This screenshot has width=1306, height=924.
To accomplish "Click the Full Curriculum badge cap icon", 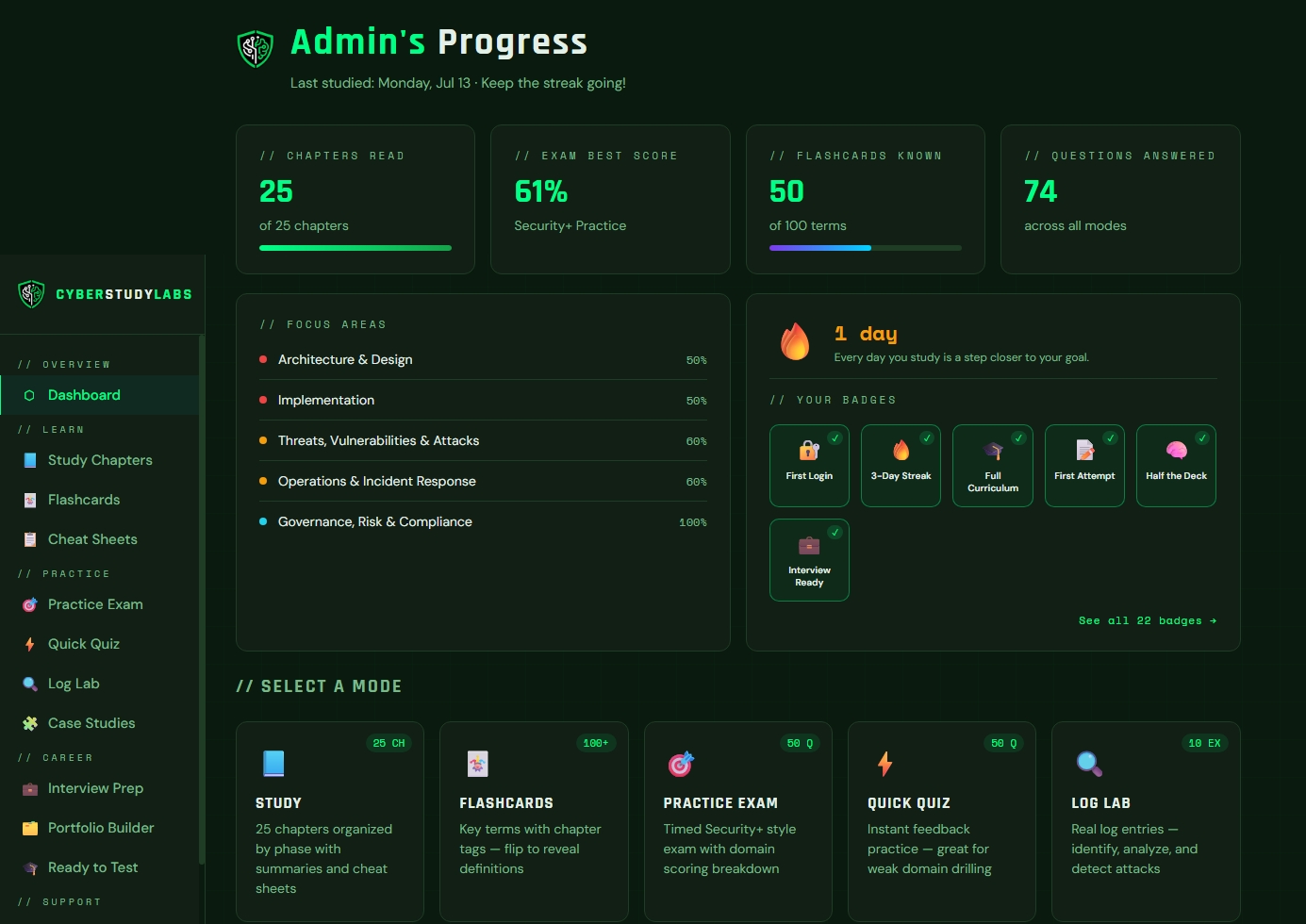I will click(993, 451).
